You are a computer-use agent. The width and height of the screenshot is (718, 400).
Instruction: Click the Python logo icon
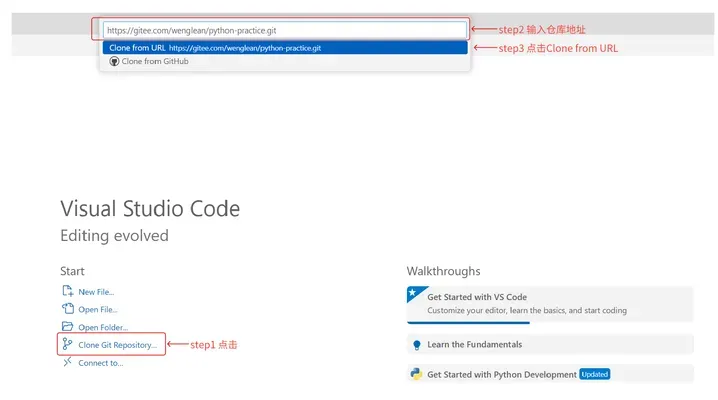click(416, 374)
